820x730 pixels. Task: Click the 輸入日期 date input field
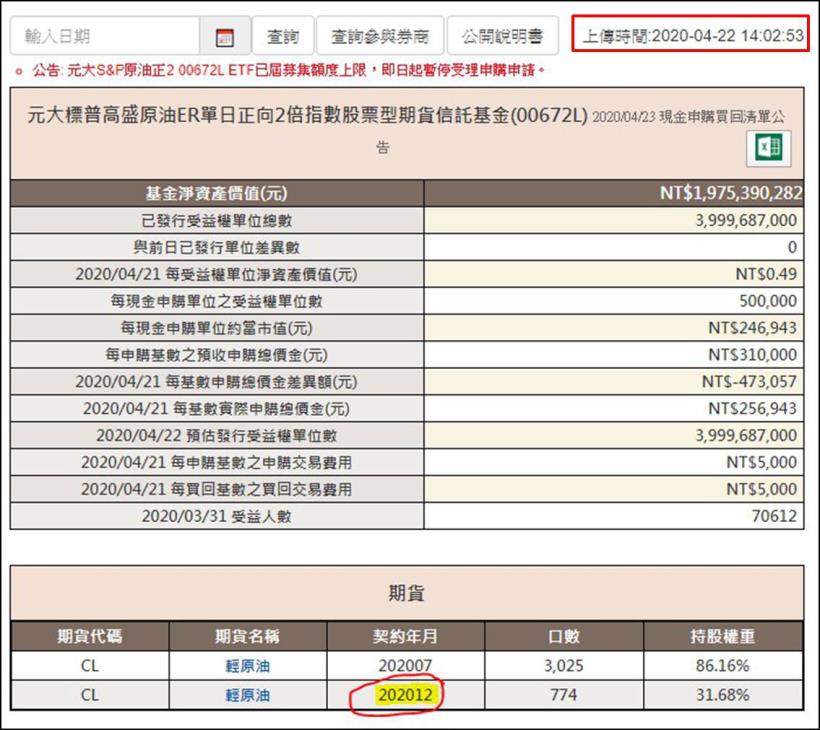pos(105,37)
